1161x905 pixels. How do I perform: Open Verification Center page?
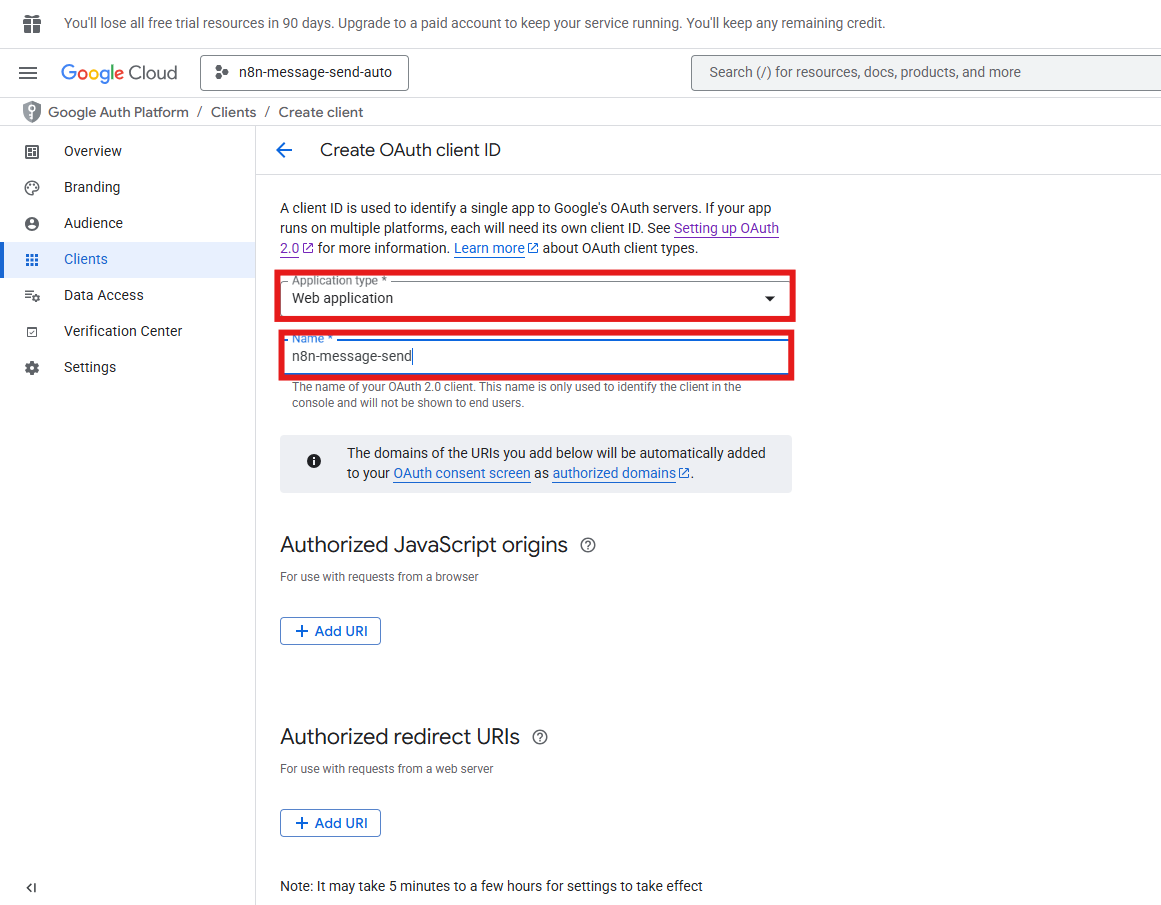(x=122, y=331)
